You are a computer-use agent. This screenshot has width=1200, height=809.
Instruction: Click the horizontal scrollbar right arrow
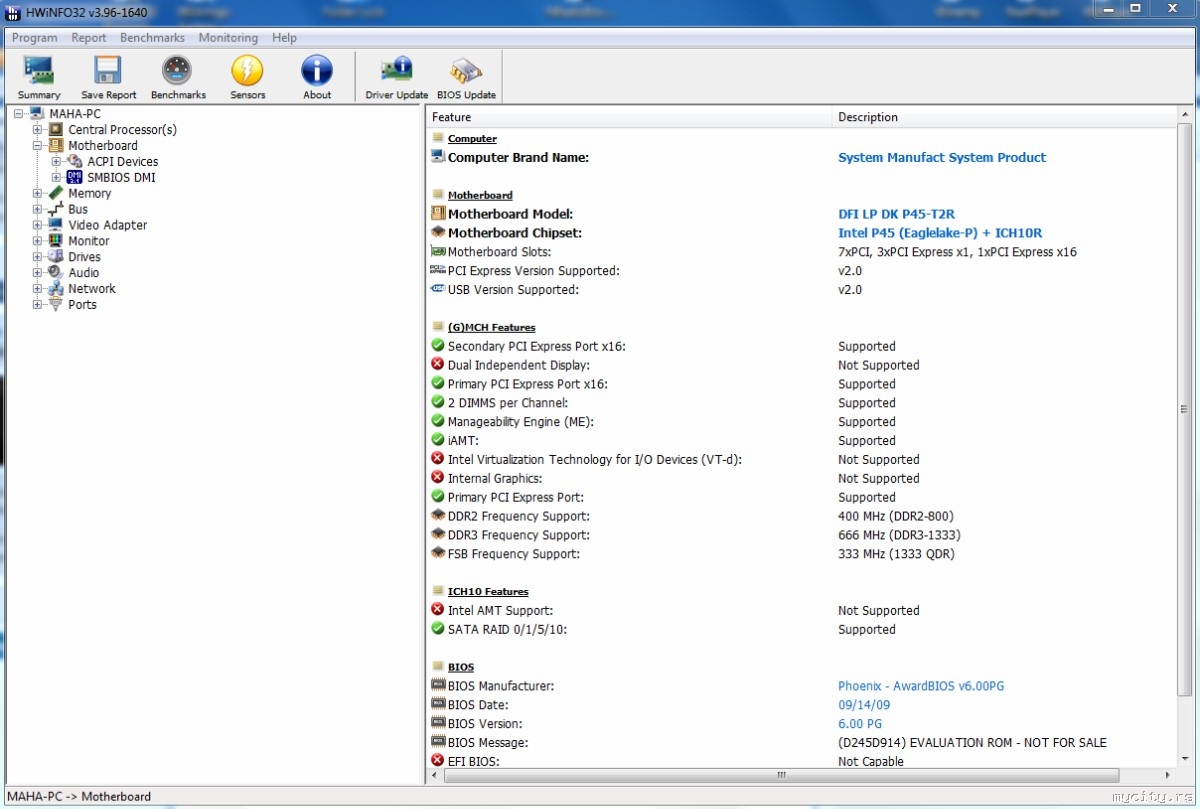click(x=1167, y=775)
